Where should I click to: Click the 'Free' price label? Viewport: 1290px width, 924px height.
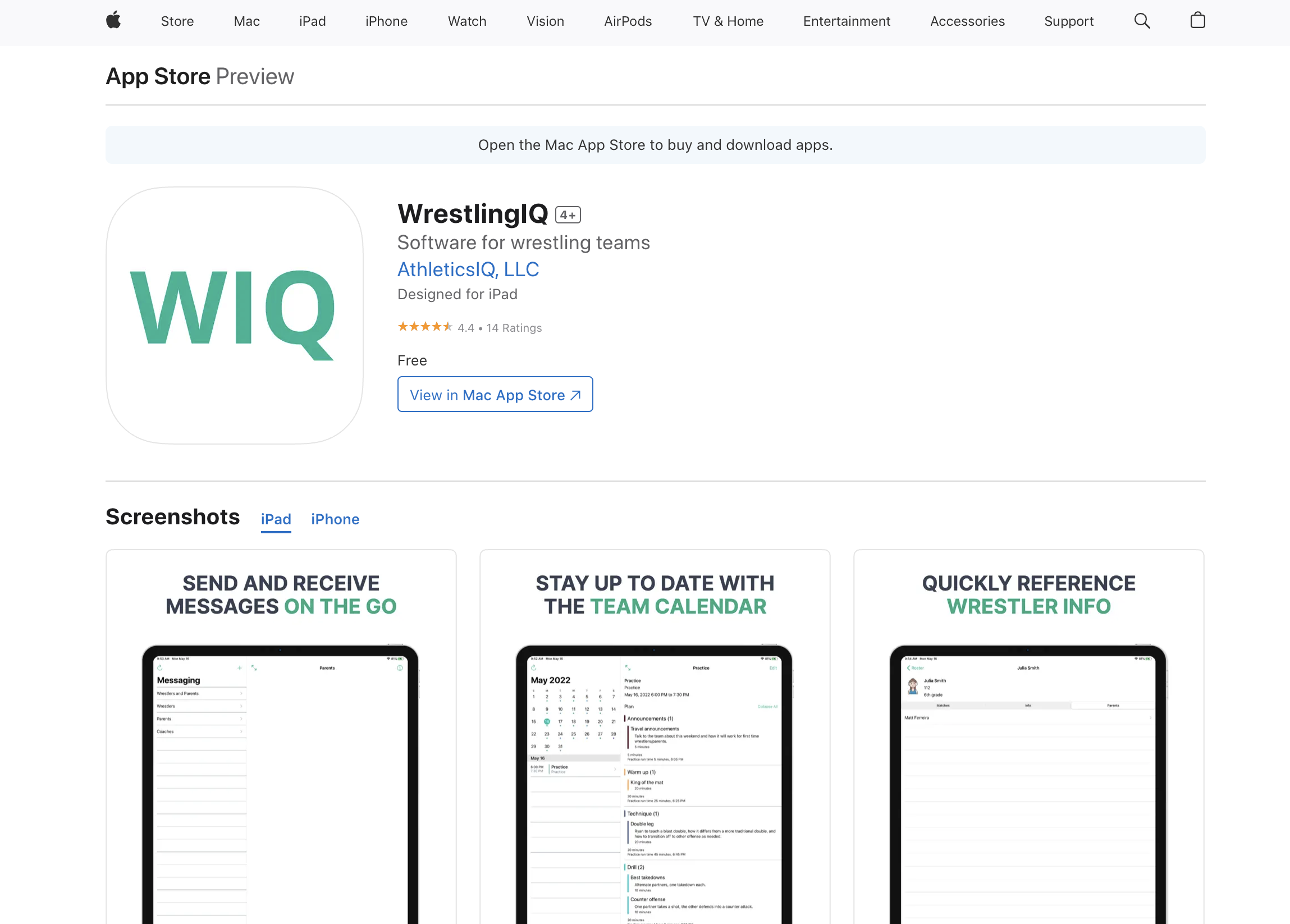tap(412, 360)
